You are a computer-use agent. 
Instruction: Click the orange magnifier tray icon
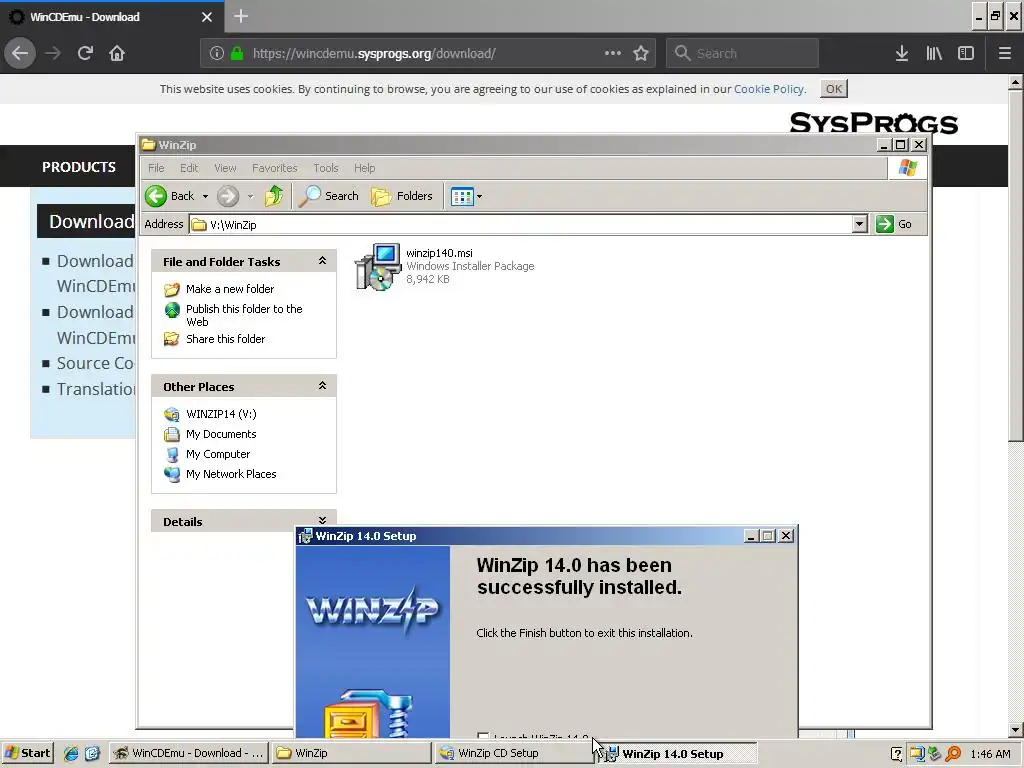953,754
